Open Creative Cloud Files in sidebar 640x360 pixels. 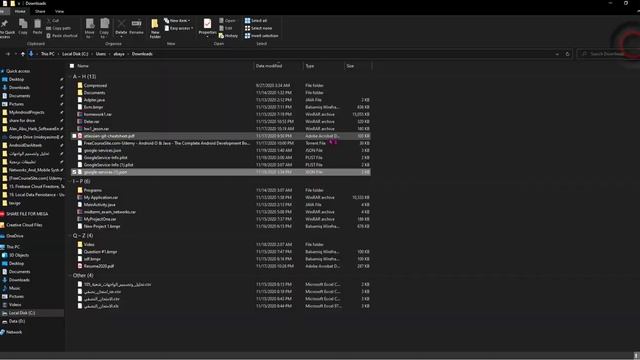pos(24,225)
